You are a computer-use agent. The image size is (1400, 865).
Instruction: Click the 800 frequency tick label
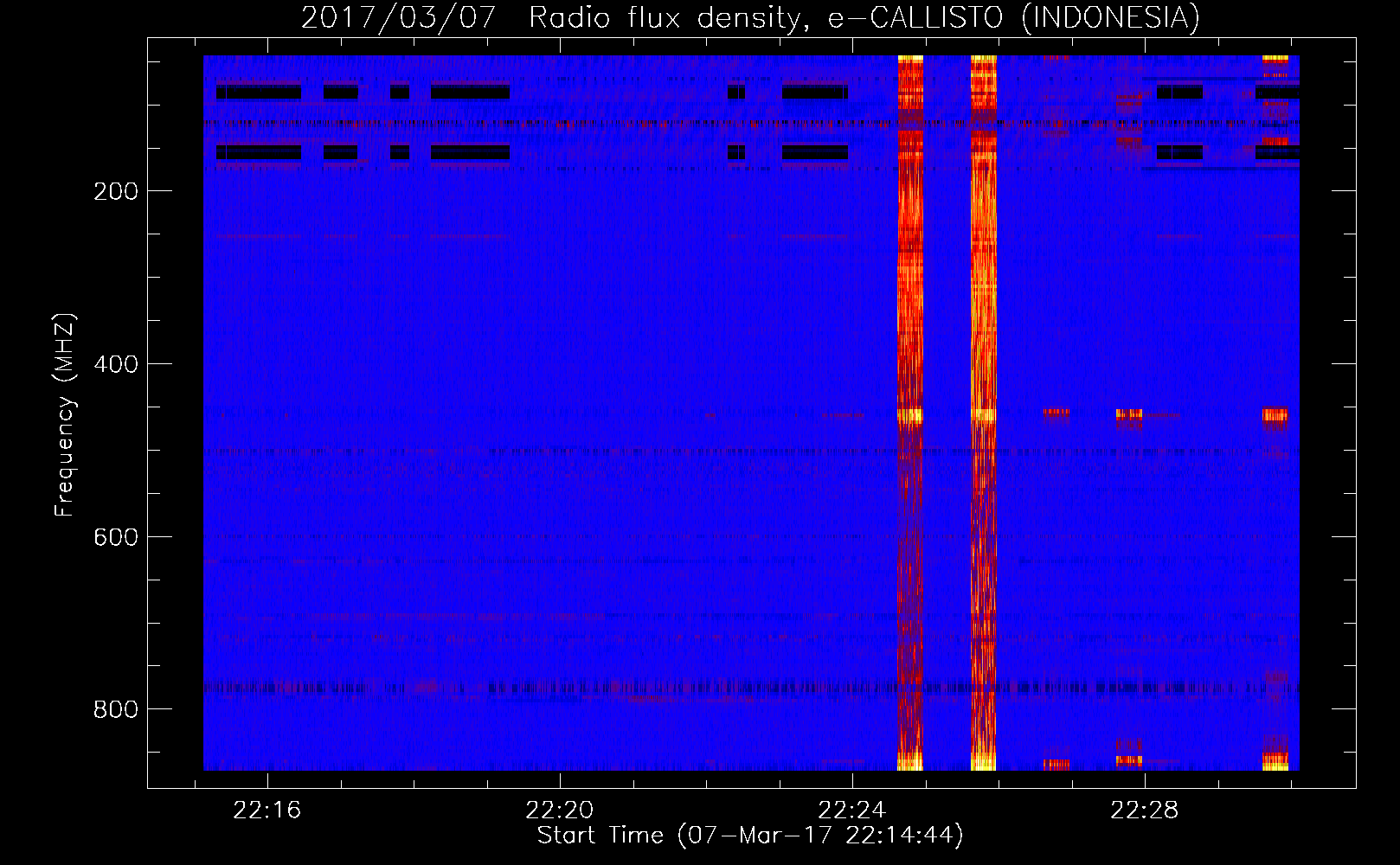click(116, 709)
